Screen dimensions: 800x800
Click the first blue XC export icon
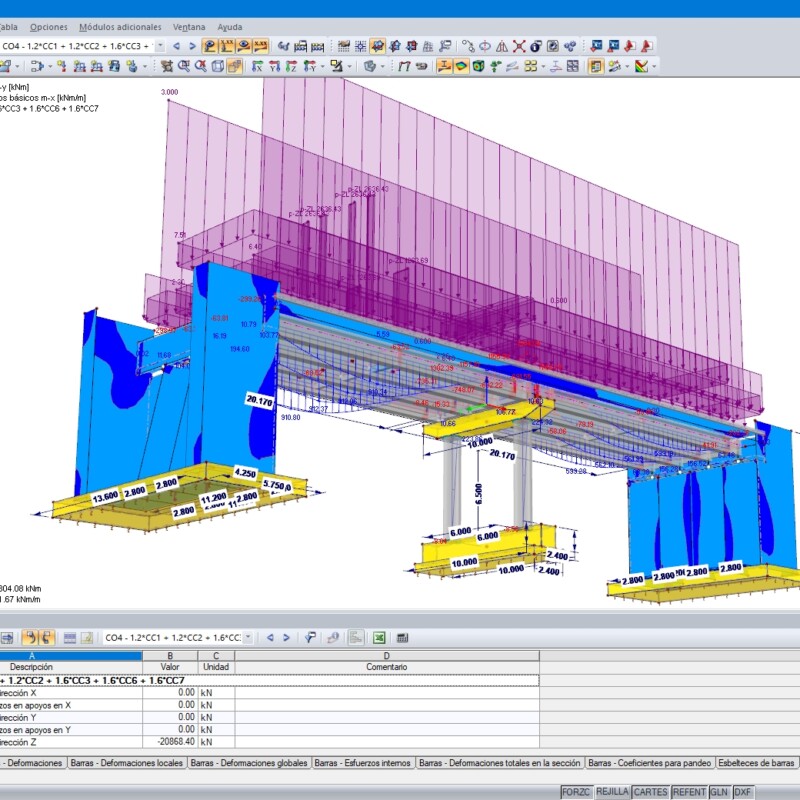tap(596, 46)
